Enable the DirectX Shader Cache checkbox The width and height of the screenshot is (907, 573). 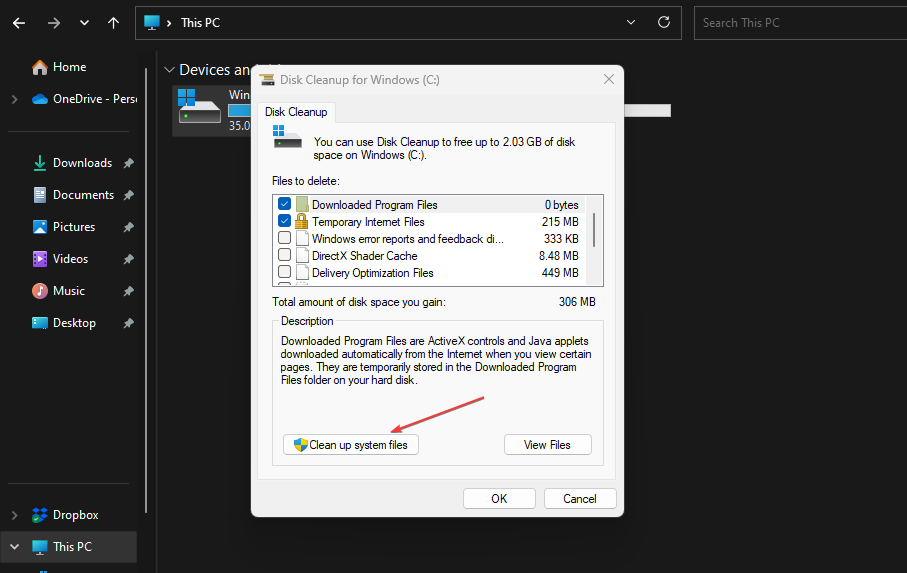[x=285, y=256]
